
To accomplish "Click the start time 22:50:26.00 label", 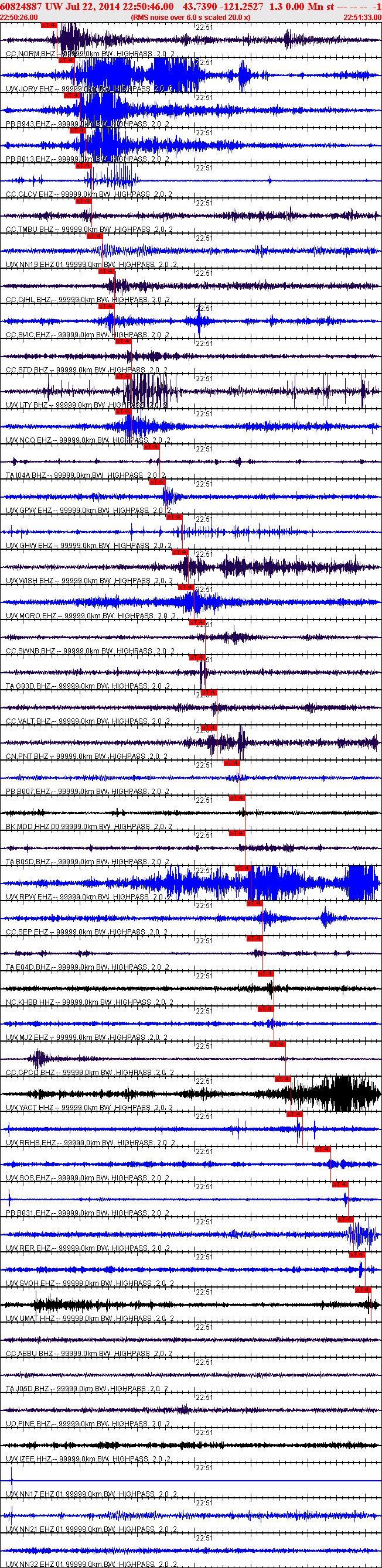I will coord(19,17).
